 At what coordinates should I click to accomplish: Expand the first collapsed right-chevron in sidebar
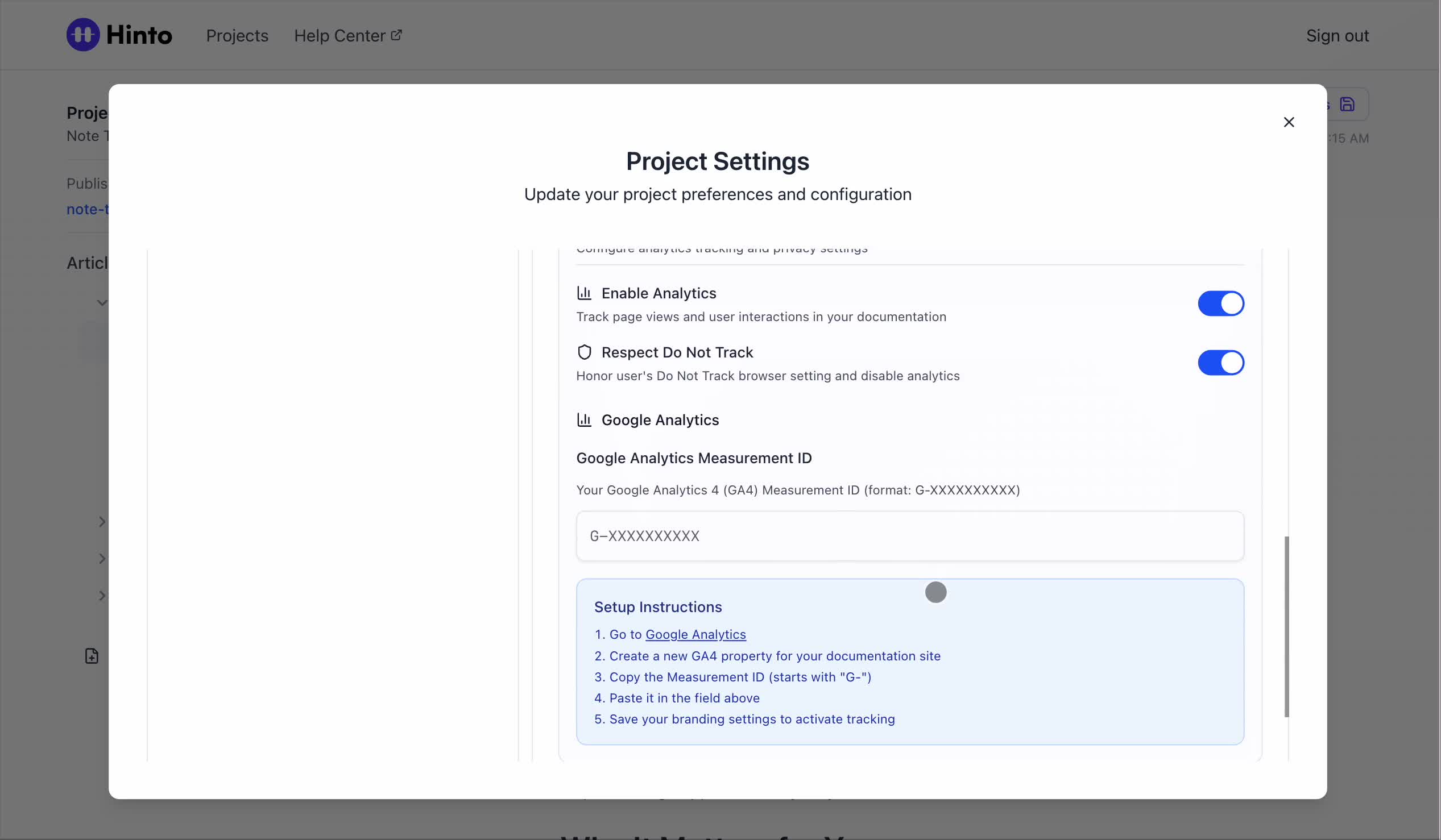tap(102, 522)
